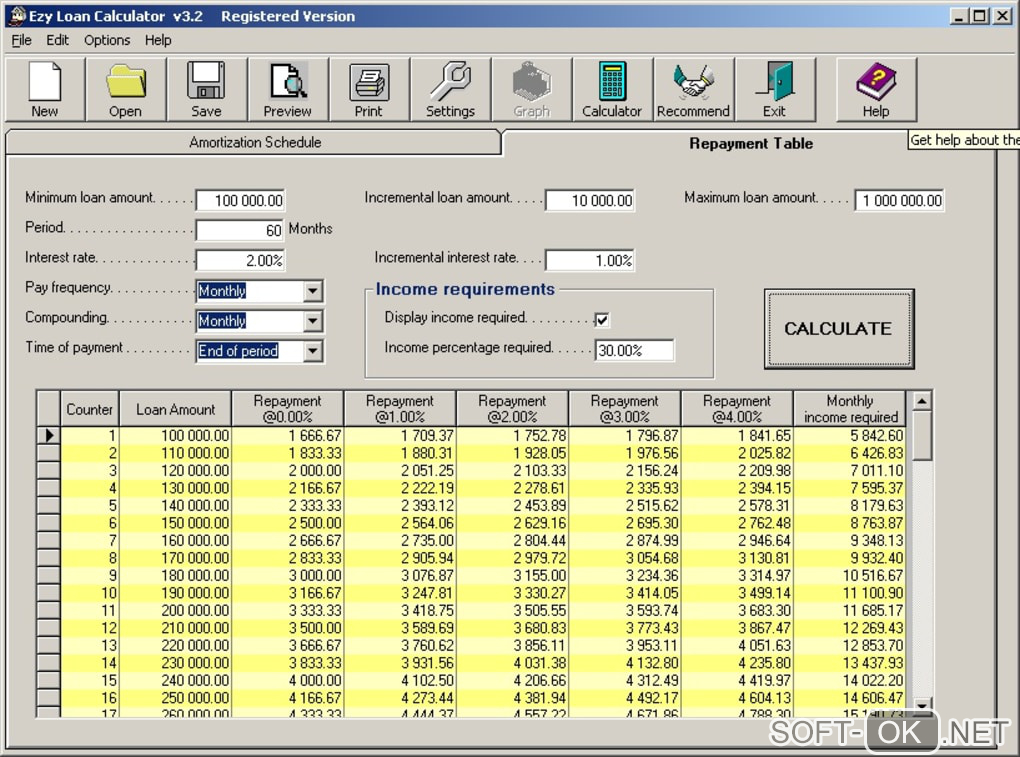
Task: Click the greyed Graph toolbar icon
Action: 531,89
